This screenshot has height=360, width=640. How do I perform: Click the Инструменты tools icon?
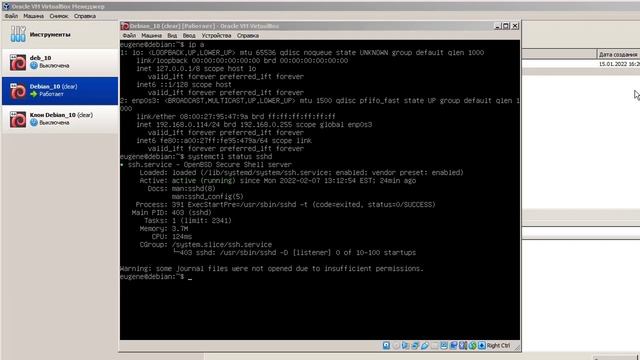18,34
